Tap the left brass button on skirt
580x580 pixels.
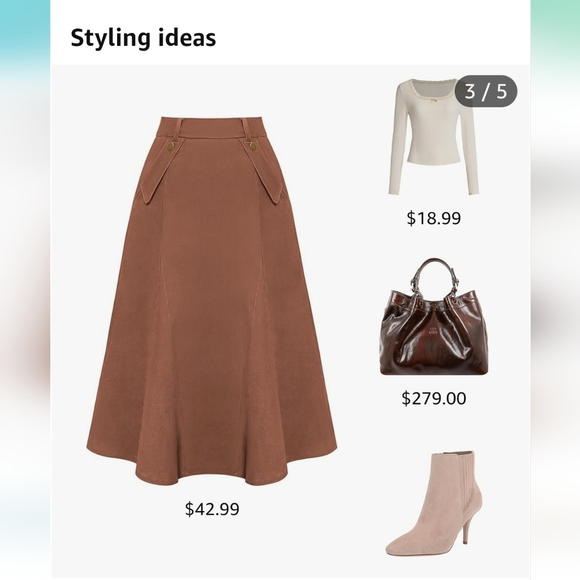point(172,147)
